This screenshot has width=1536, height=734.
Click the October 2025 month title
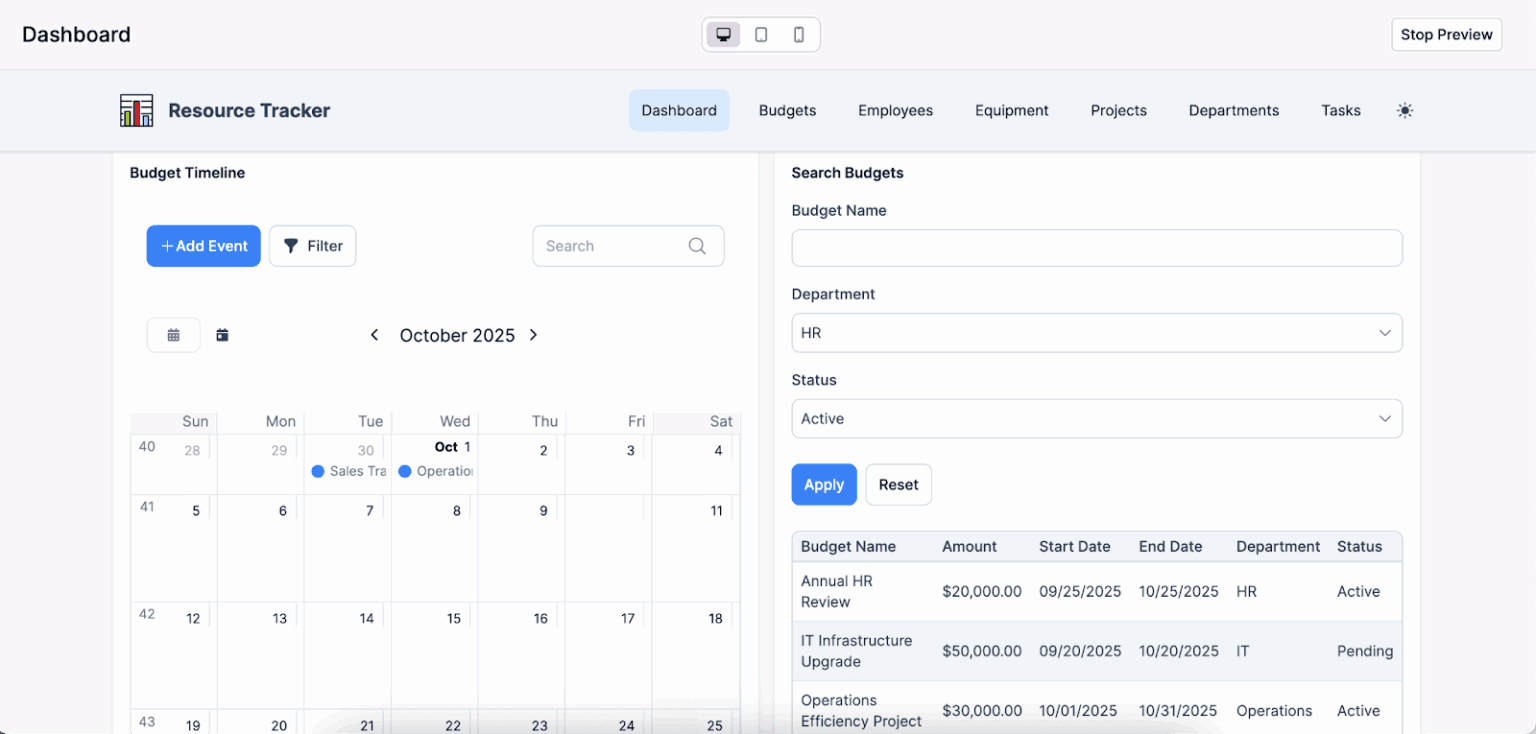(457, 335)
